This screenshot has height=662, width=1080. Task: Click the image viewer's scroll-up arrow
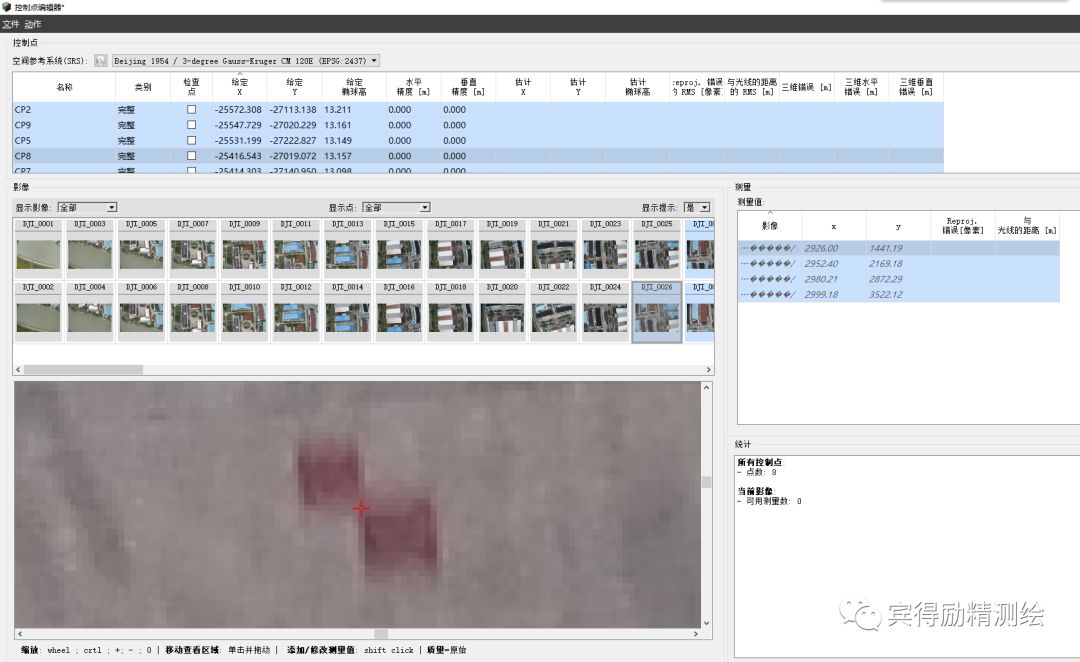tap(706, 388)
